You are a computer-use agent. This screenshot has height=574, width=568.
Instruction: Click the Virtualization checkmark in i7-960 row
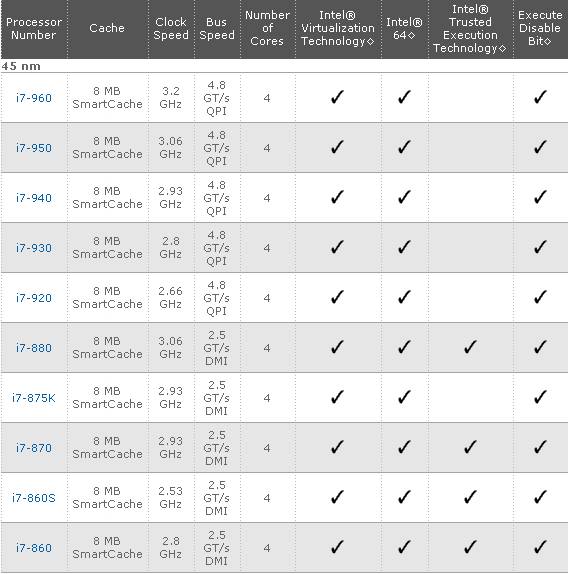[x=337, y=97]
